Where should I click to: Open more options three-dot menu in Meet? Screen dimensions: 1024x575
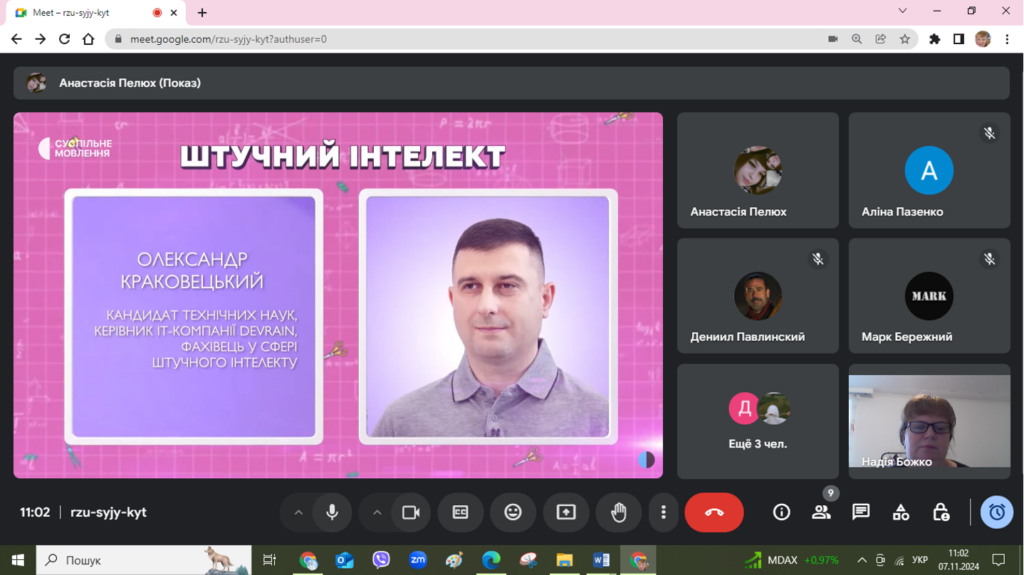point(664,512)
